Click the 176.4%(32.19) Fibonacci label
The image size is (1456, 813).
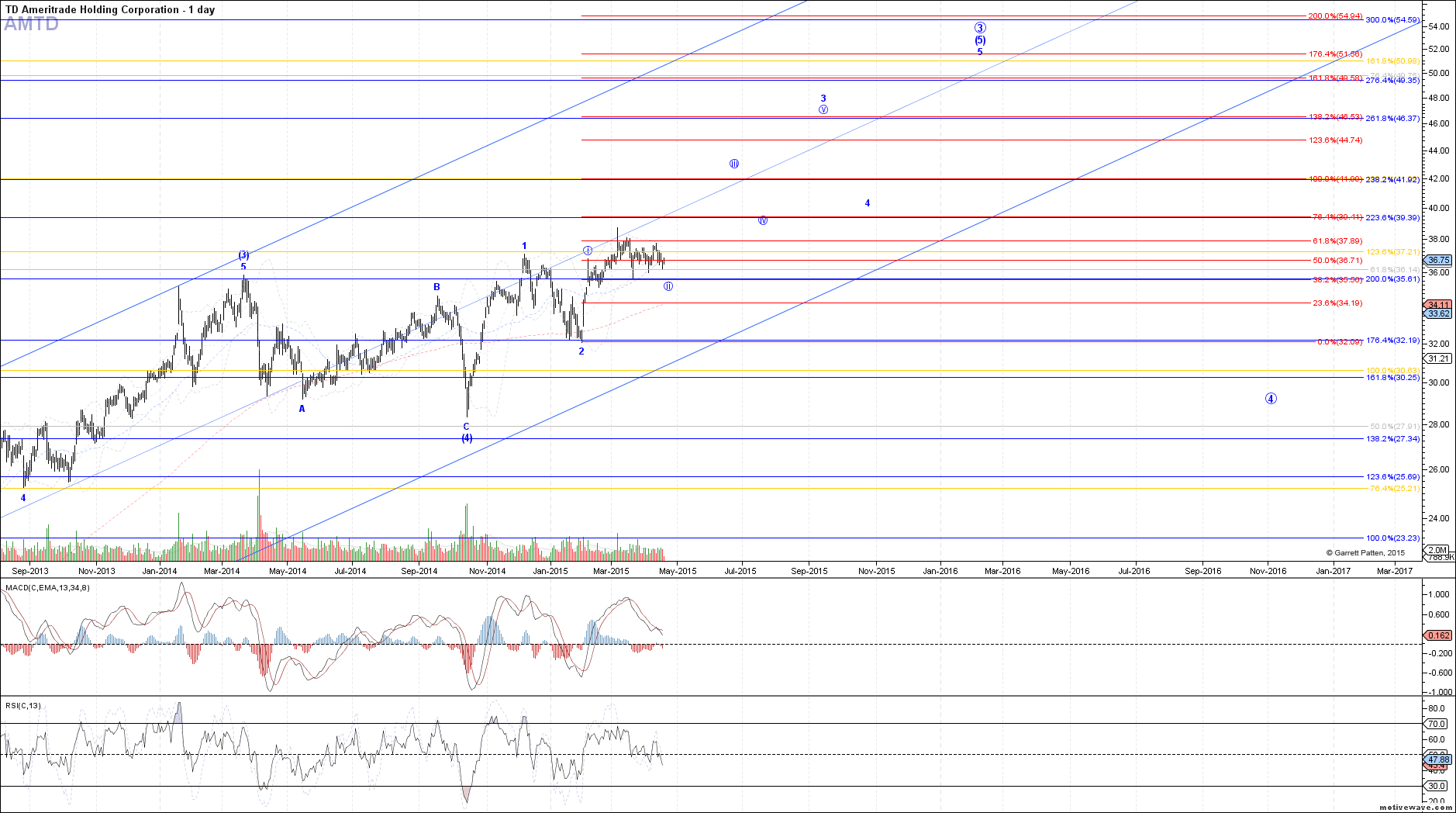click(x=1392, y=341)
